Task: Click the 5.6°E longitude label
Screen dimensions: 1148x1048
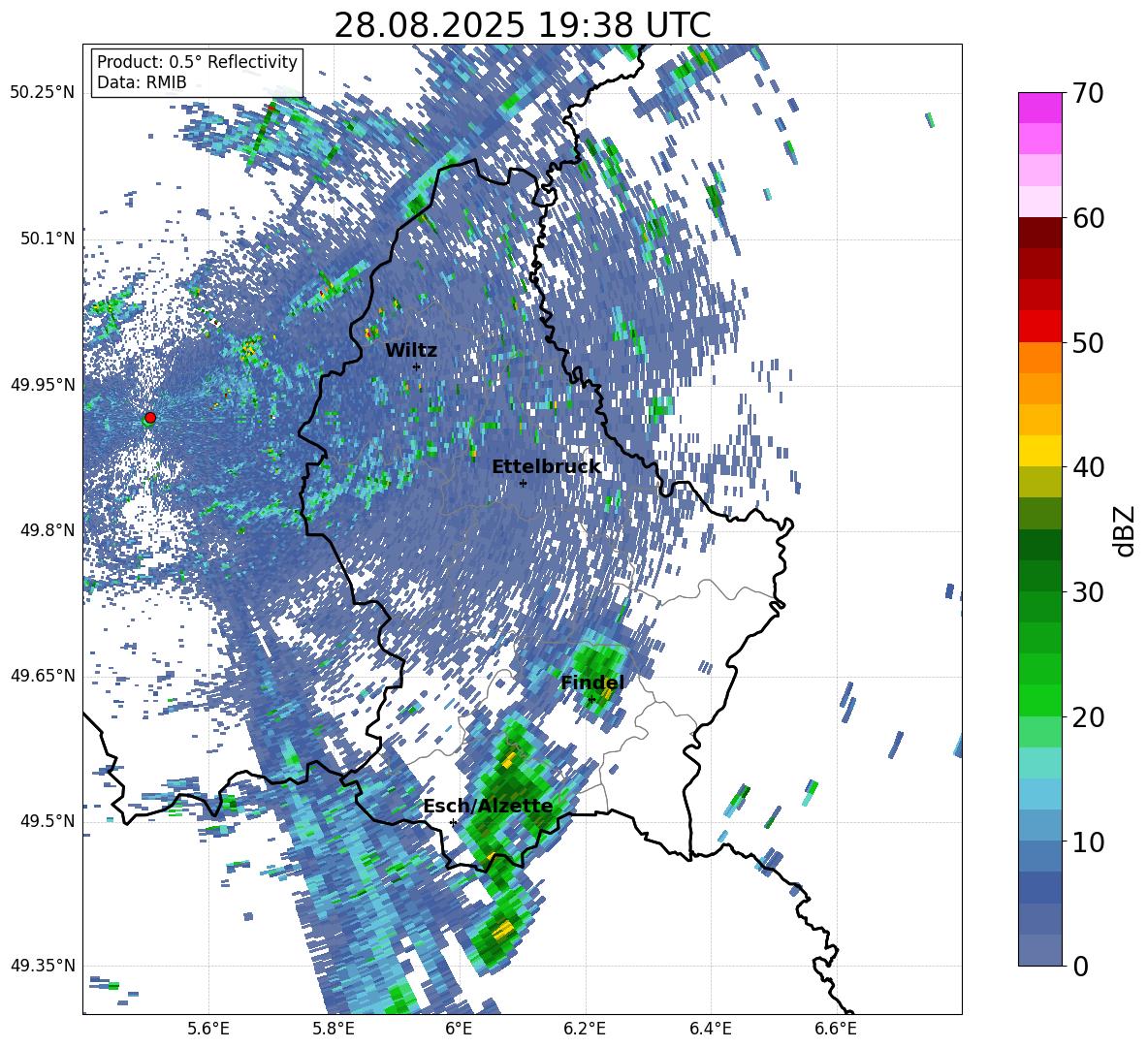Action: pos(208,1029)
